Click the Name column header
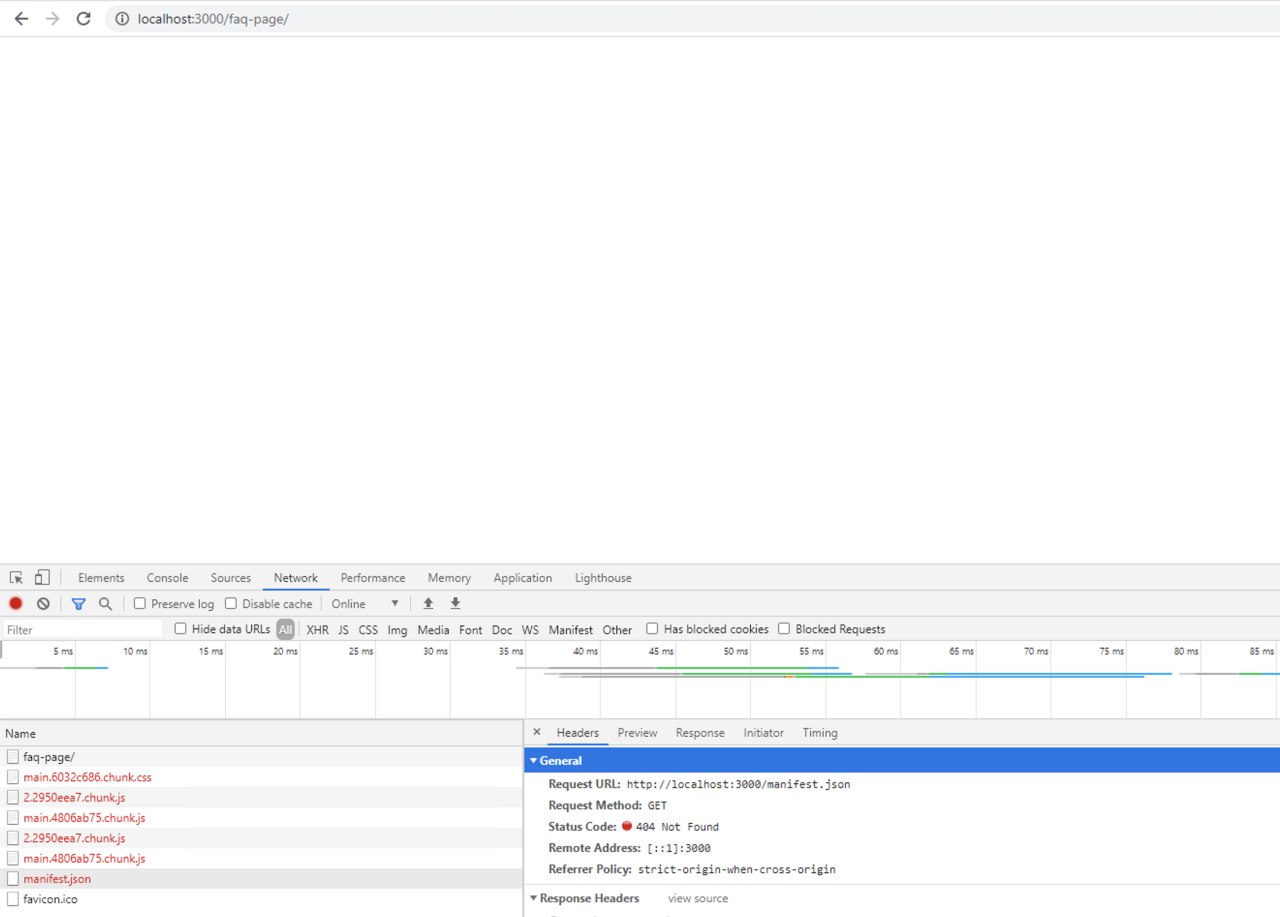1280x917 pixels. [260, 733]
